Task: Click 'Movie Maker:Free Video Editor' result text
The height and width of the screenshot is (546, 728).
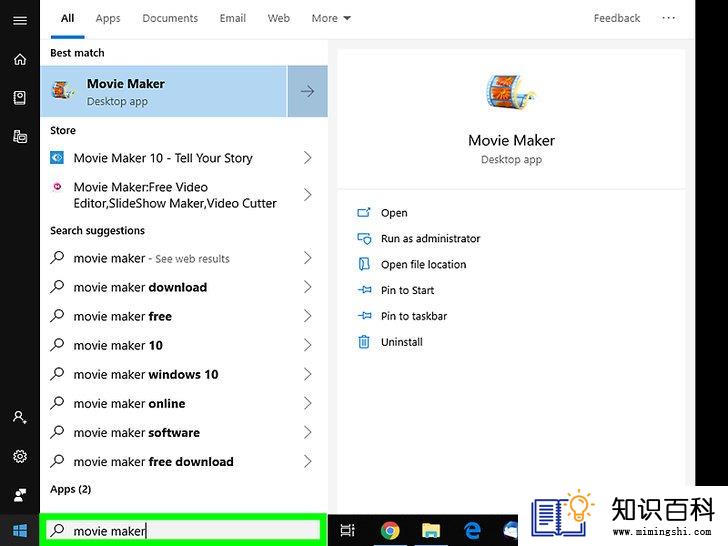Action: [175, 195]
